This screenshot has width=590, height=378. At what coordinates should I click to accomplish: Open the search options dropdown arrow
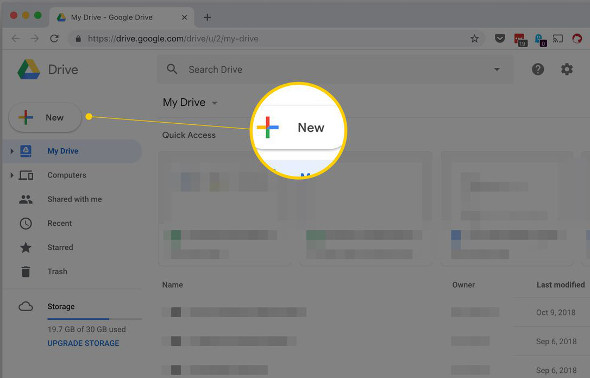coord(497,70)
